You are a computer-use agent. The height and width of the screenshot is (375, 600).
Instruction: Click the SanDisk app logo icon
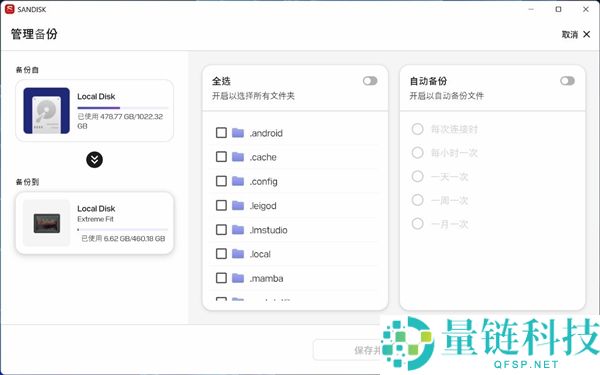click(10, 9)
